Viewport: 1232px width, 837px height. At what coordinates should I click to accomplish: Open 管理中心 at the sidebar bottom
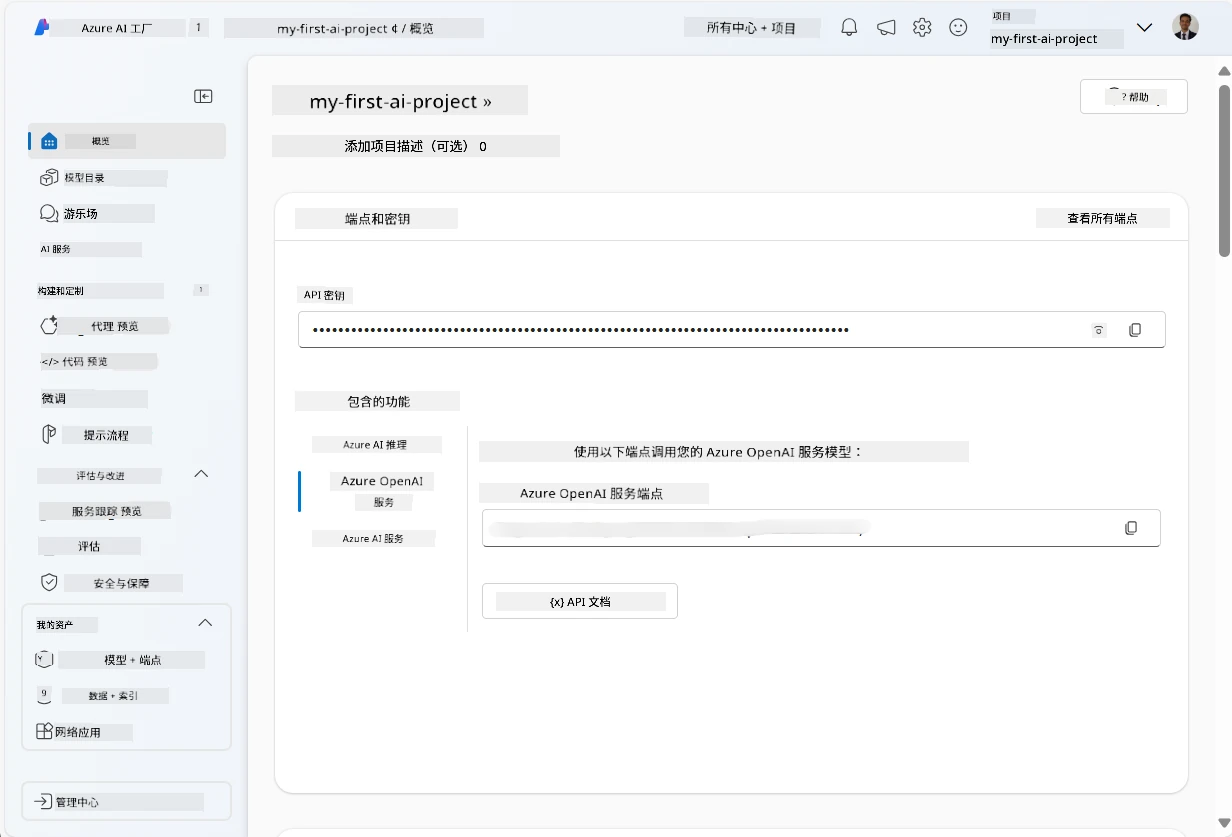[x=127, y=802]
